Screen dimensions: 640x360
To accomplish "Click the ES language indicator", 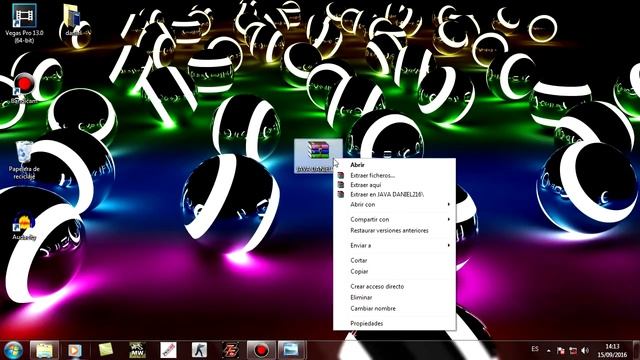I will 535,349.
